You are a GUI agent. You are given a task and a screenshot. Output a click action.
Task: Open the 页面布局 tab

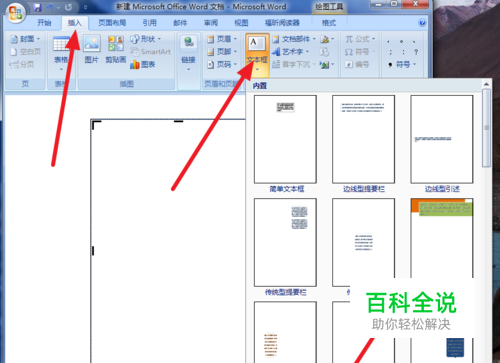[x=112, y=23]
